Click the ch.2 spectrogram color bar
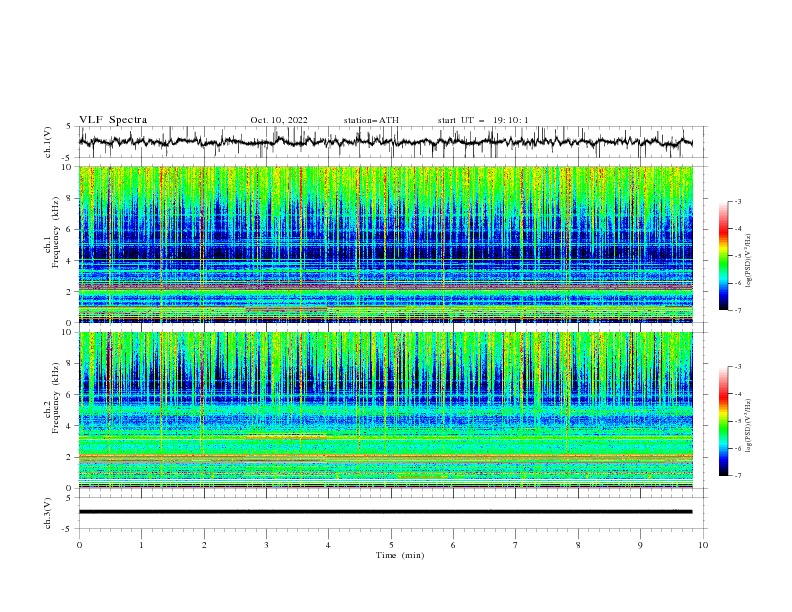The height and width of the screenshot is (612, 792). 723,421
